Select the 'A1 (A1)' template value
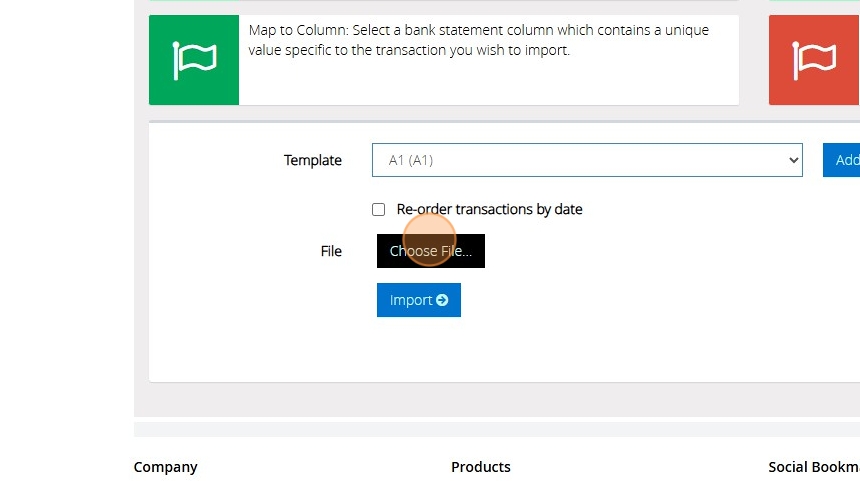This screenshot has height=481, width=860. tap(411, 160)
